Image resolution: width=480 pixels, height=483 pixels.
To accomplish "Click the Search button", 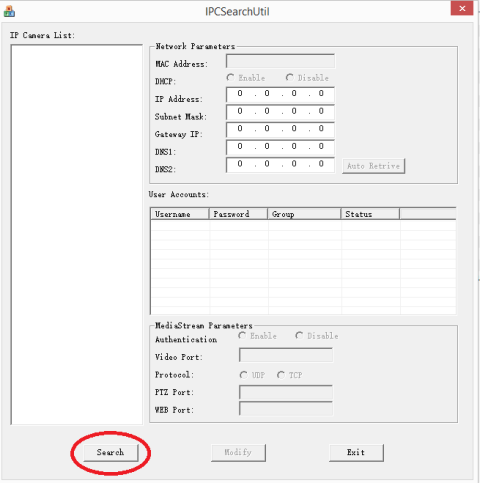I will (x=110, y=452).
